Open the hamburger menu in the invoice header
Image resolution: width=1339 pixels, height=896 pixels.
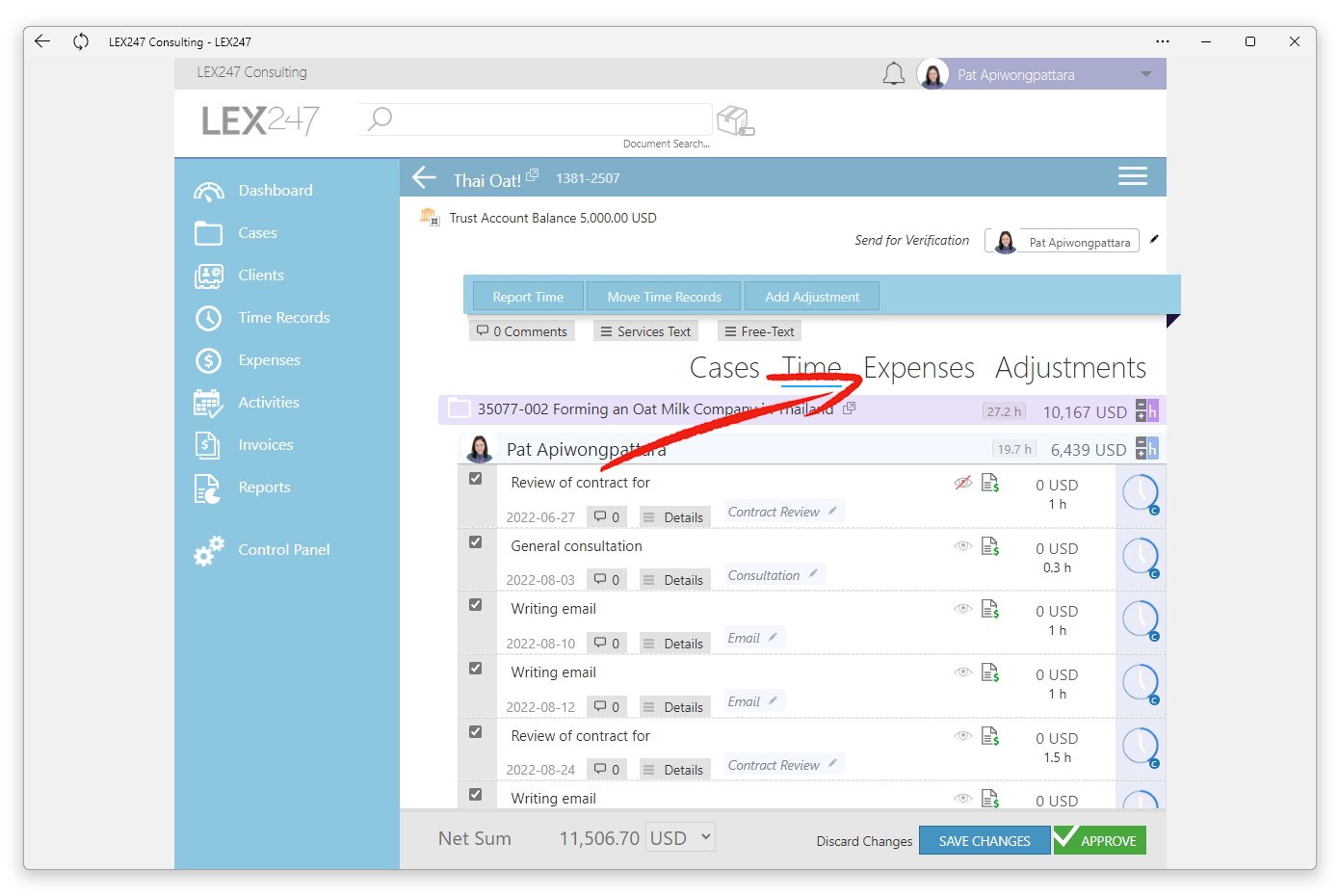pyautogui.click(x=1132, y=175)
